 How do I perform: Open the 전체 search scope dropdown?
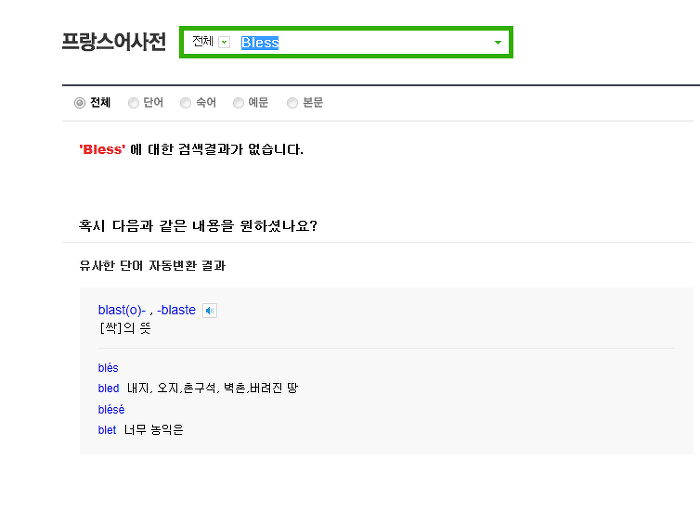pos(224,42)
